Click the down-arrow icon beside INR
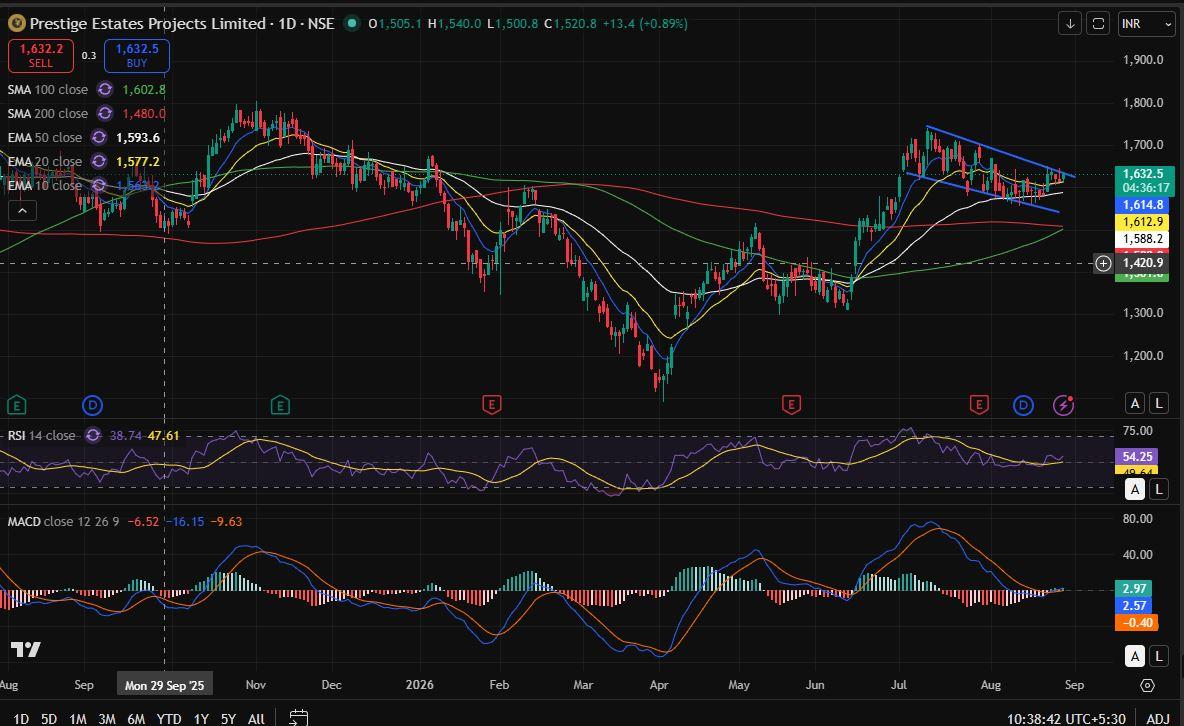This screenshot has width=1184, height=726. 1070,23
